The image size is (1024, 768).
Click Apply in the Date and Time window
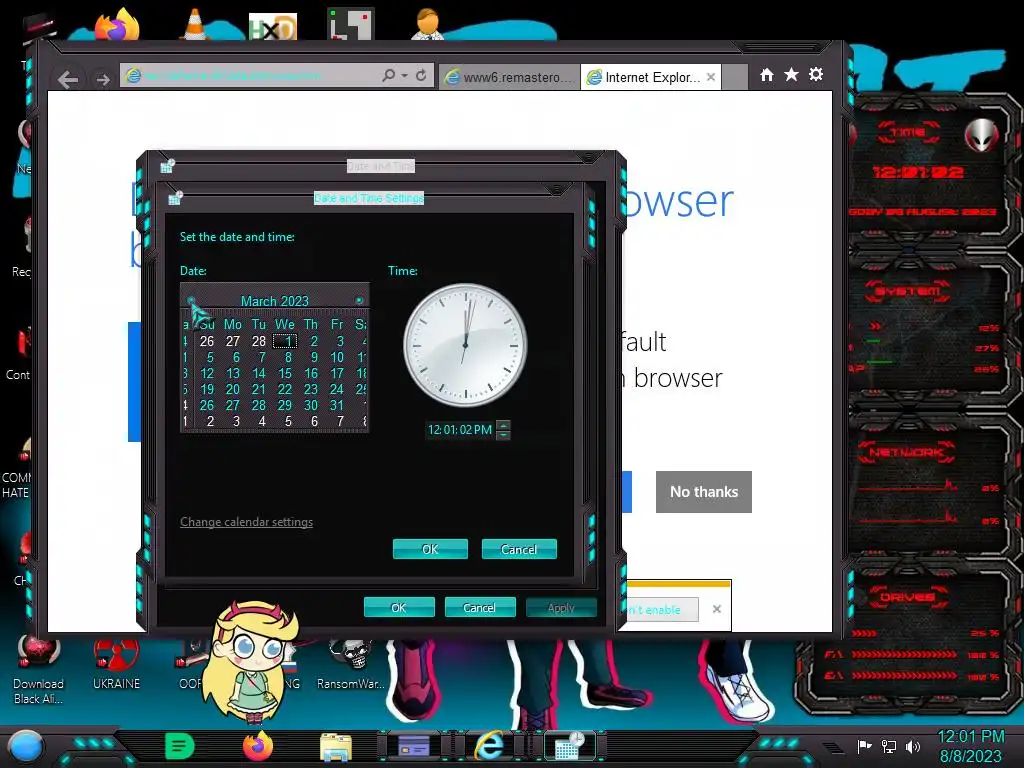pos(561,607)
